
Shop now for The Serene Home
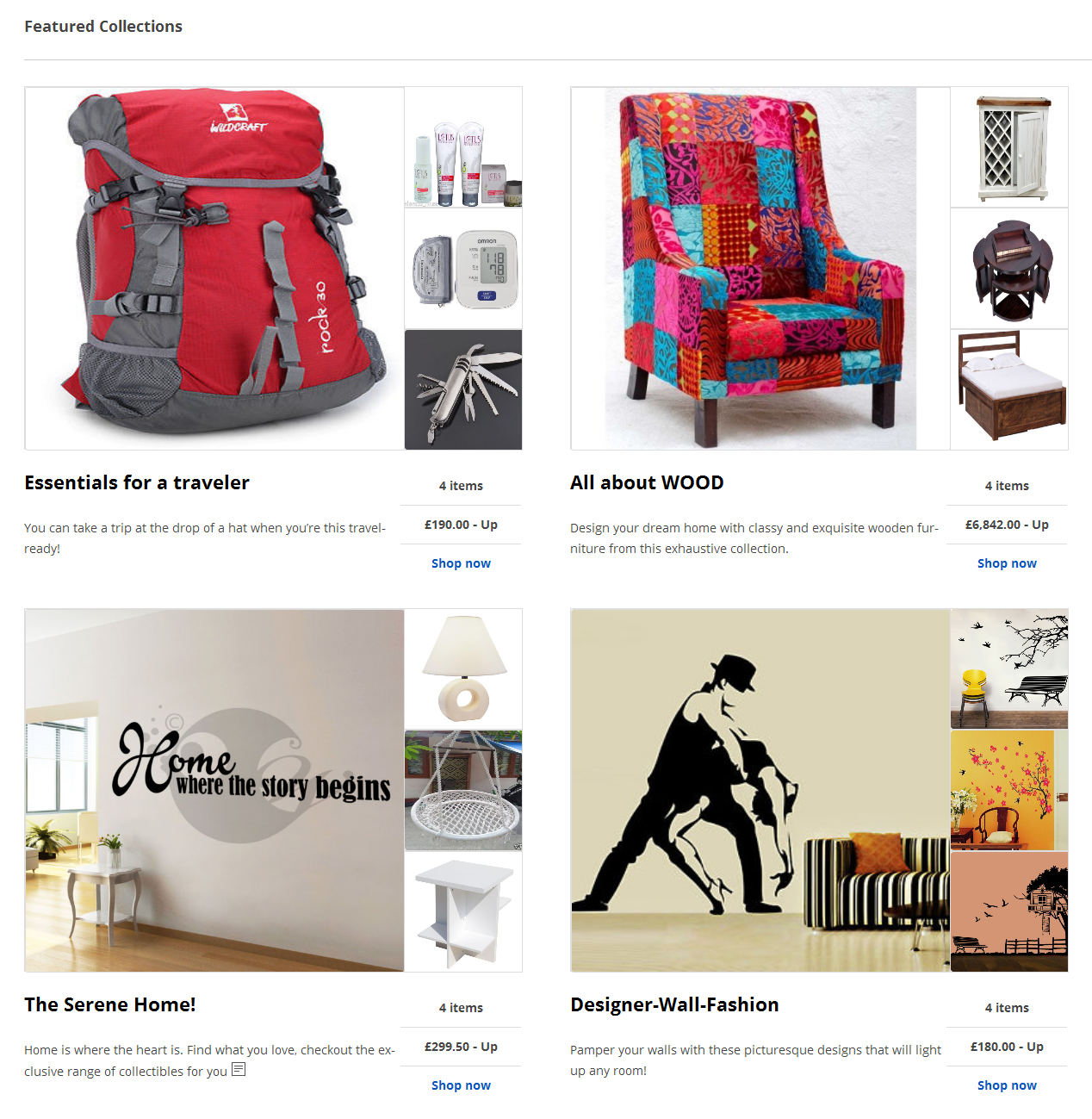[x=461, y=1085]
